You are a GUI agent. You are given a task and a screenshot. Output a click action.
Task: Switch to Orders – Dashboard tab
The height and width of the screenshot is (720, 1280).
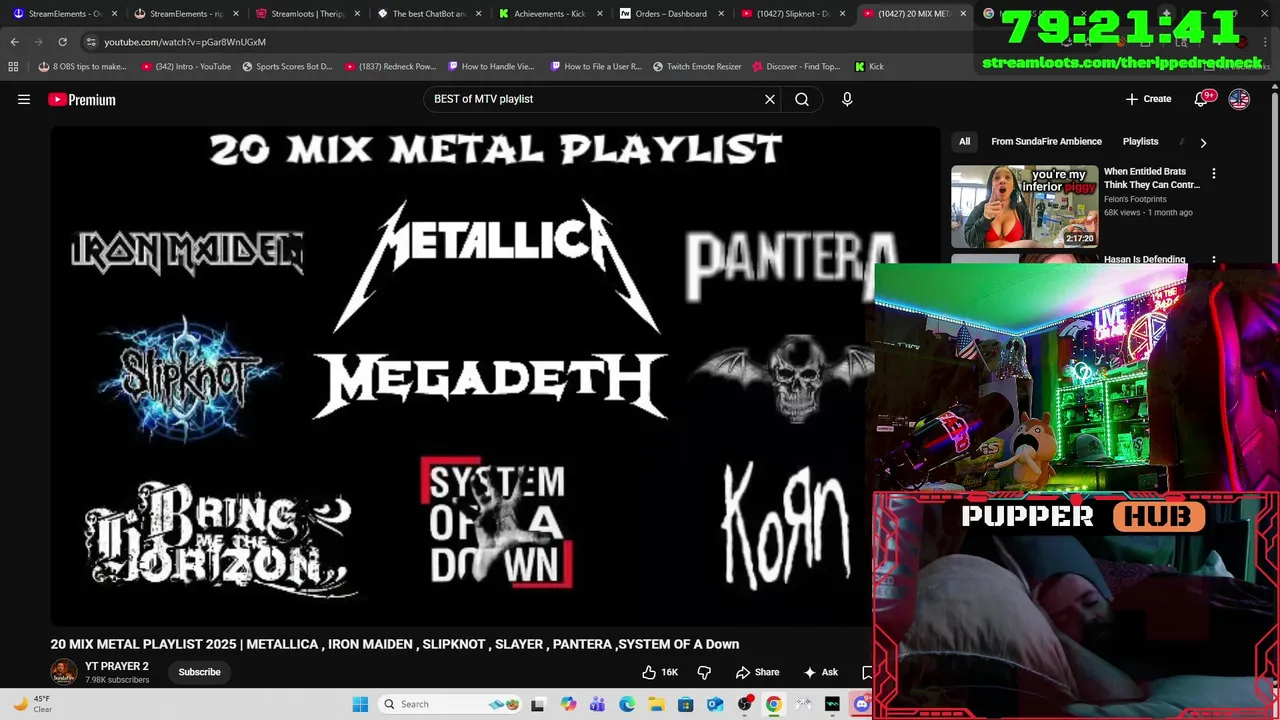pyautogui.click(x=670, y=13)
